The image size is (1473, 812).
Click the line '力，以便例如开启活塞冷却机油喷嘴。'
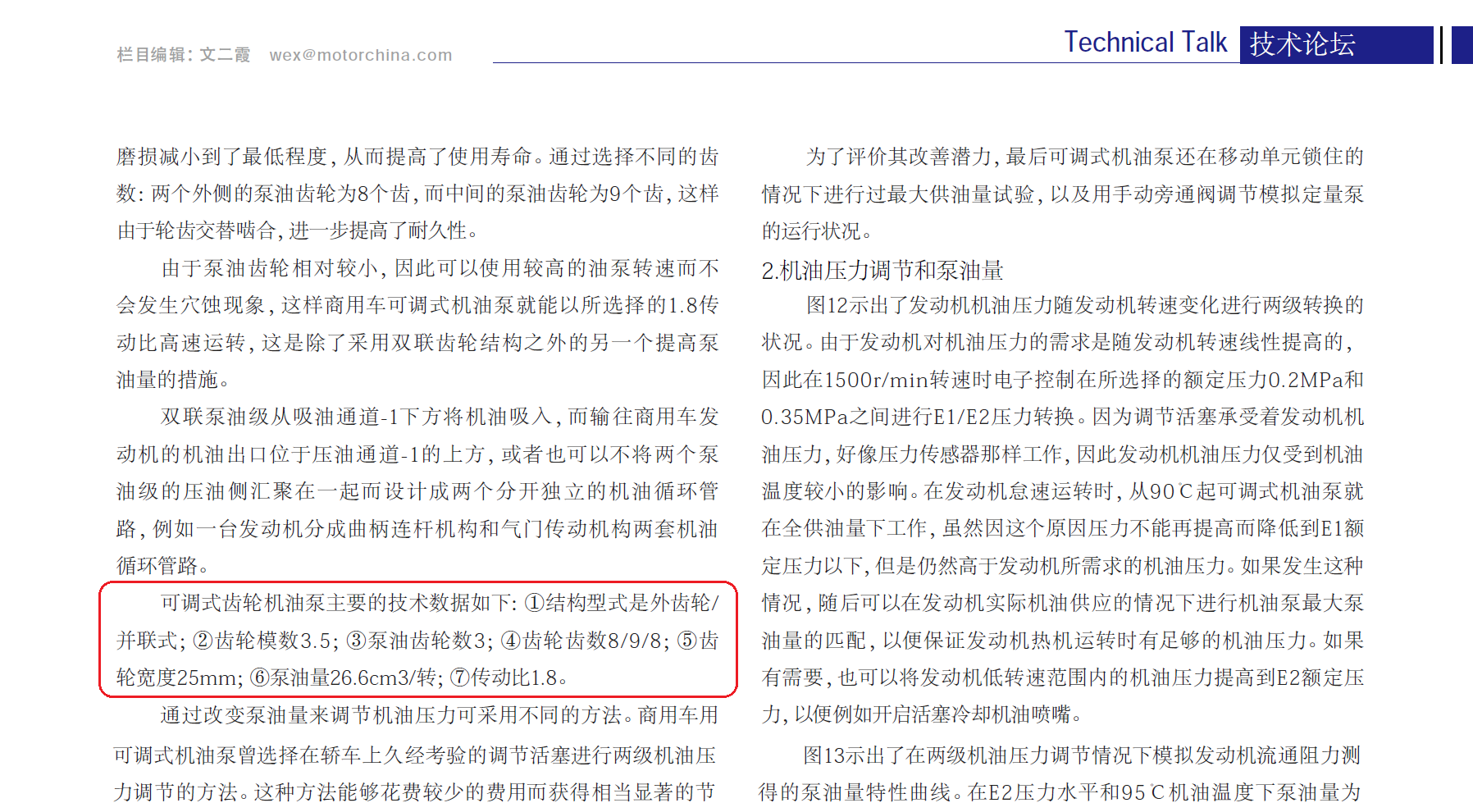(x=923, y=714)
